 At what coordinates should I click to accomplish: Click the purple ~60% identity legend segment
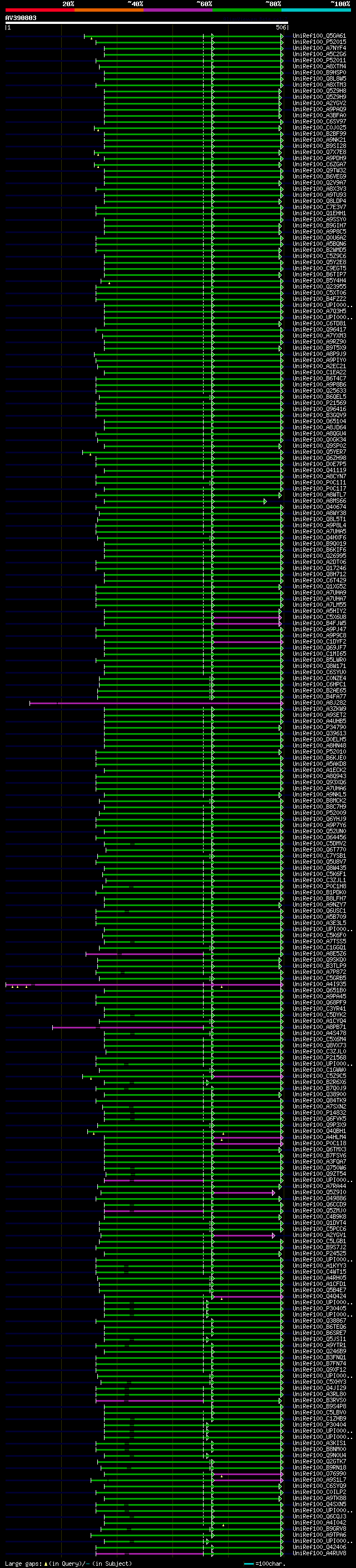[x=177, y=10]
